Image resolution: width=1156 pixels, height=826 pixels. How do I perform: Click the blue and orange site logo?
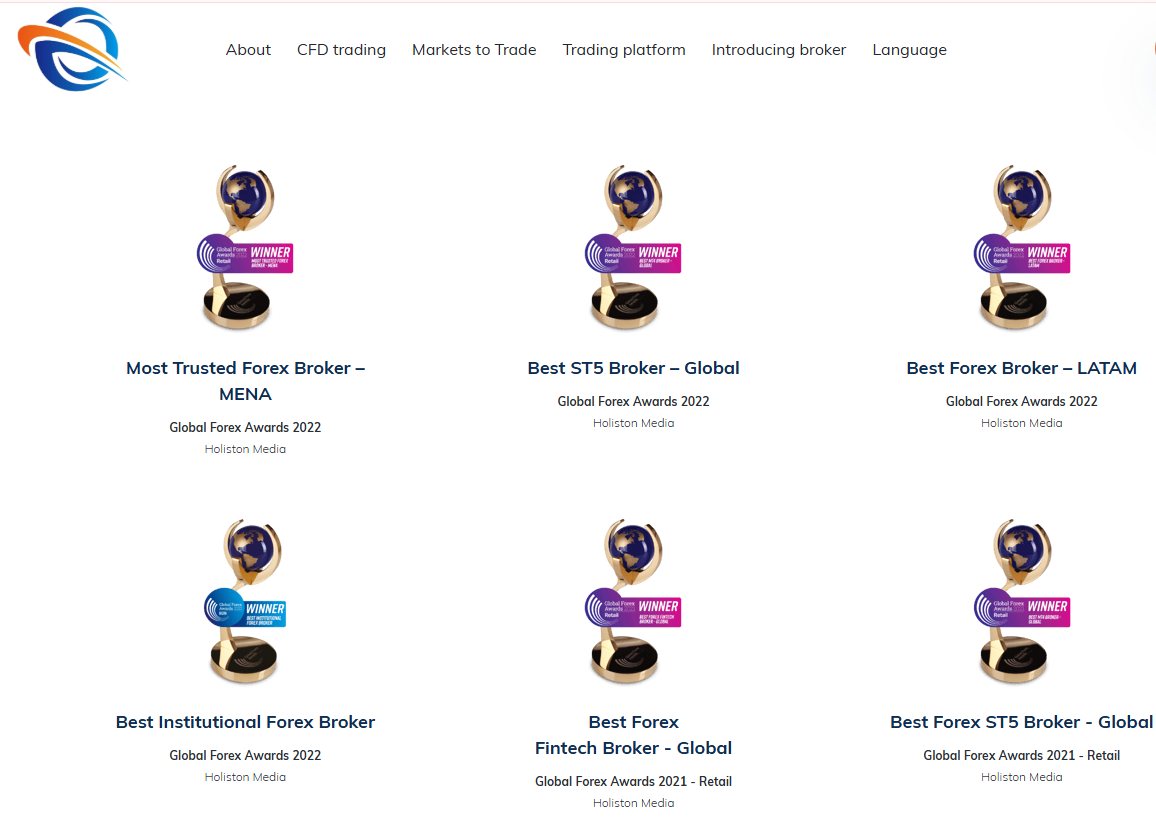coord(71,49)
